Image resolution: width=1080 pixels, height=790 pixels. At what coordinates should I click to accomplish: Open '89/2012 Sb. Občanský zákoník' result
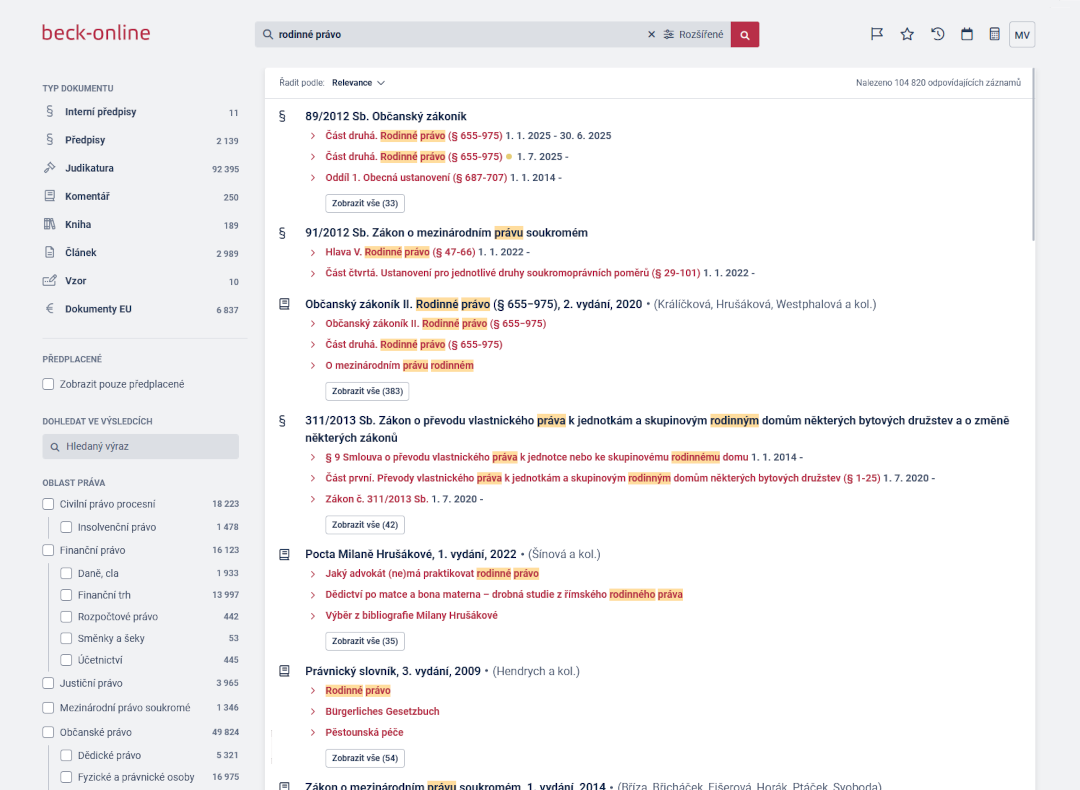coord(386,116)
